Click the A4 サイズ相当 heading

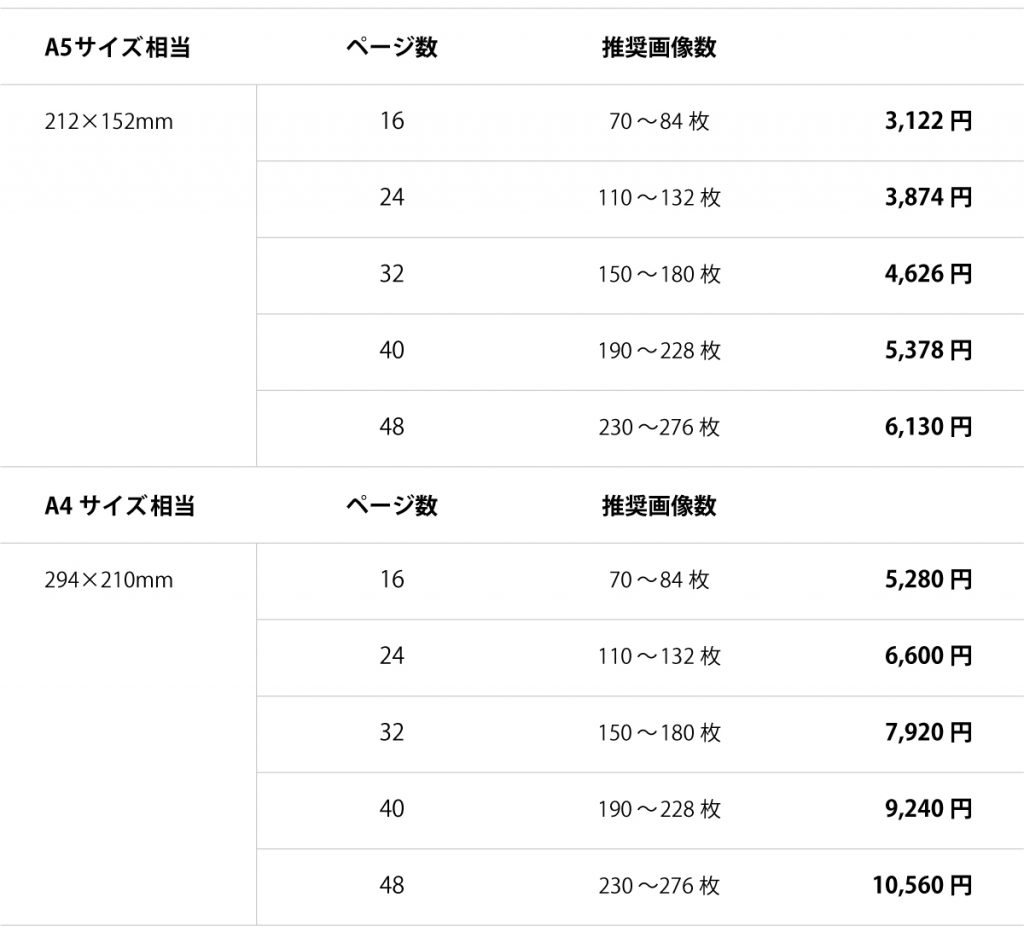(x=120, y=506)
